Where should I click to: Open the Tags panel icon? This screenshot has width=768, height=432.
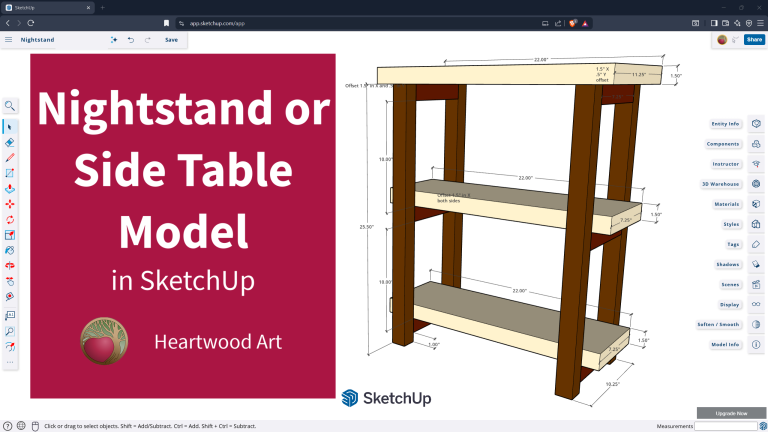coord(756,244)
